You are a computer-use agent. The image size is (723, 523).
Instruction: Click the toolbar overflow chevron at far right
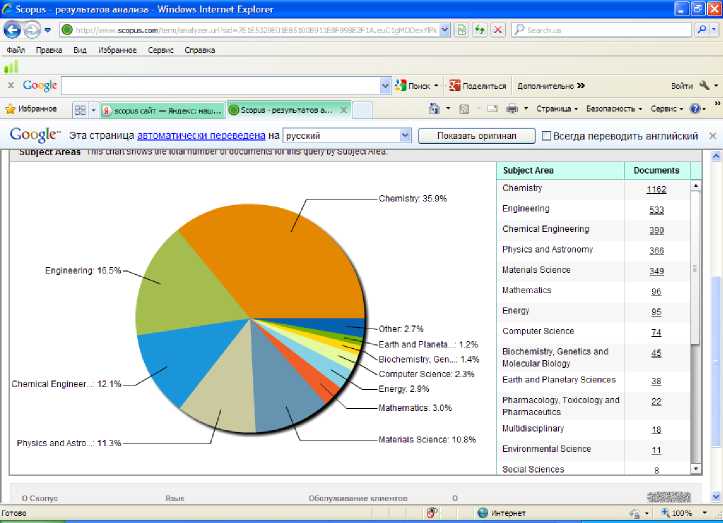tap(717, 103)
